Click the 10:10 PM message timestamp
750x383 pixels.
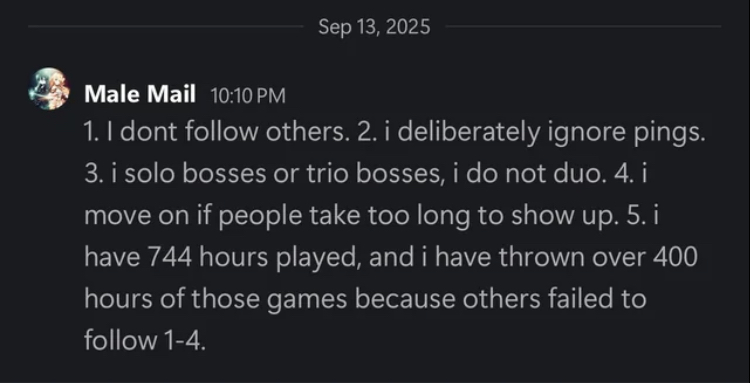247,96
